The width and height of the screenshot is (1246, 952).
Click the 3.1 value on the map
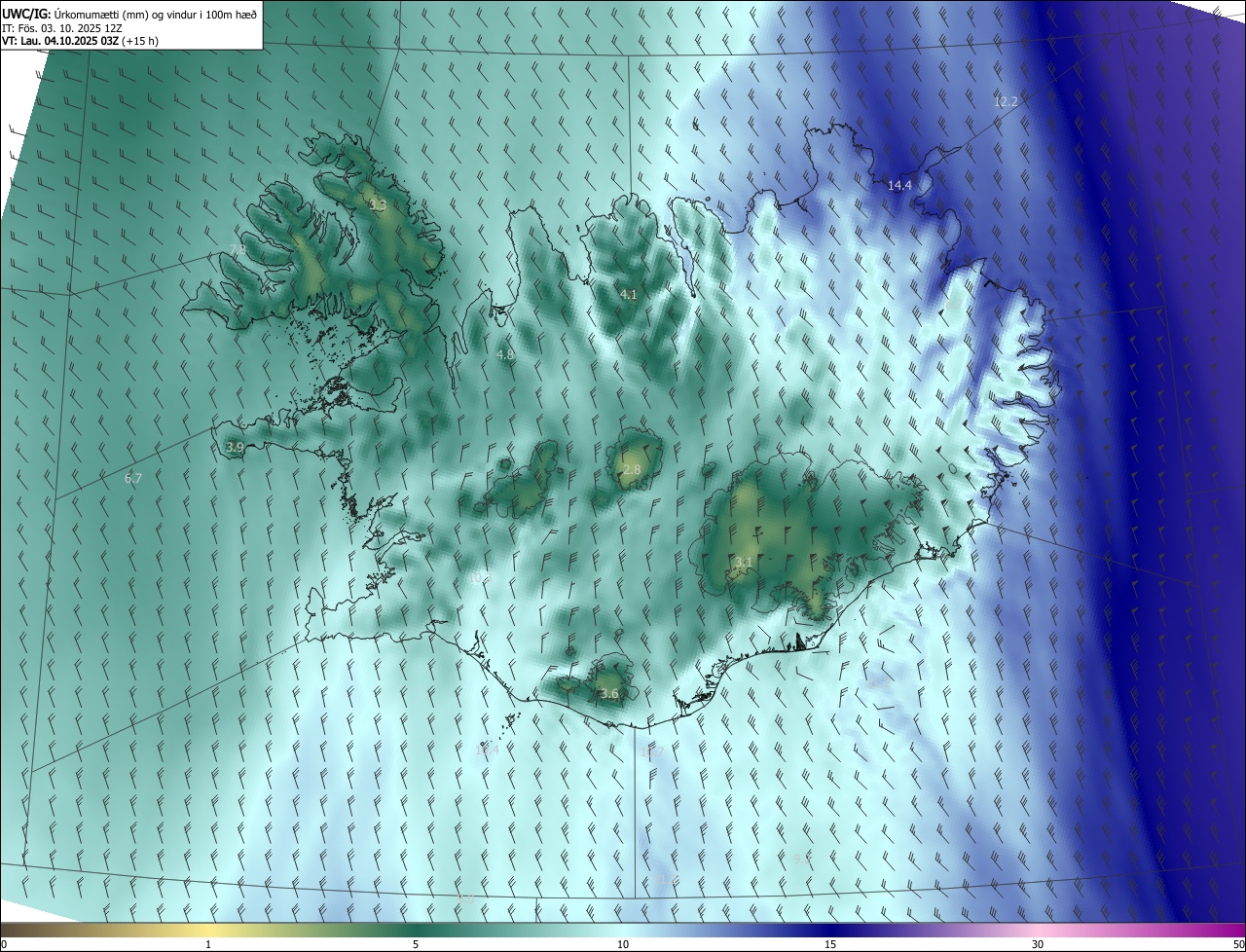tap(744, 562)
